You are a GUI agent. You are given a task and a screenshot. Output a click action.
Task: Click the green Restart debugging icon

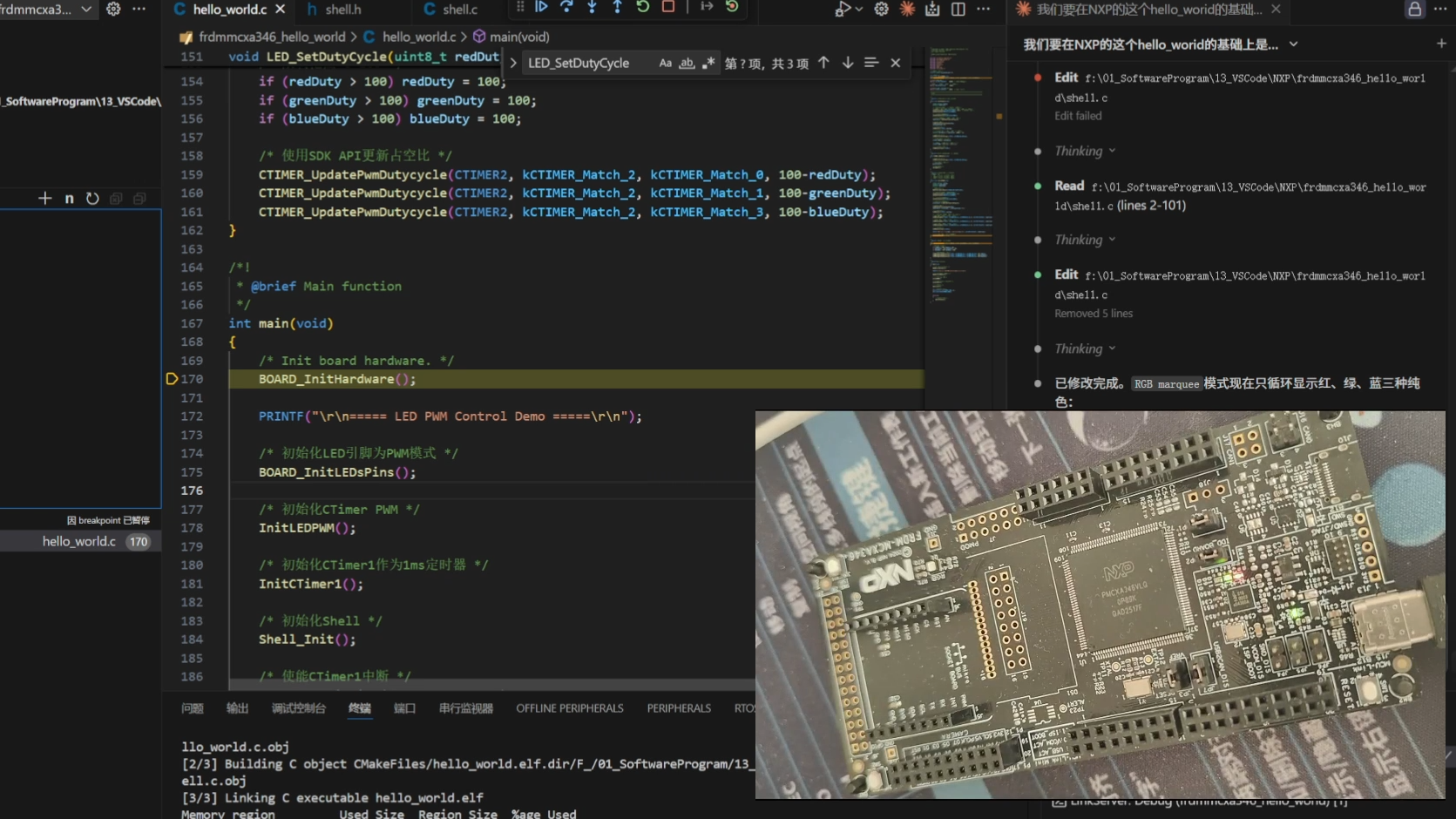(643, 7)
